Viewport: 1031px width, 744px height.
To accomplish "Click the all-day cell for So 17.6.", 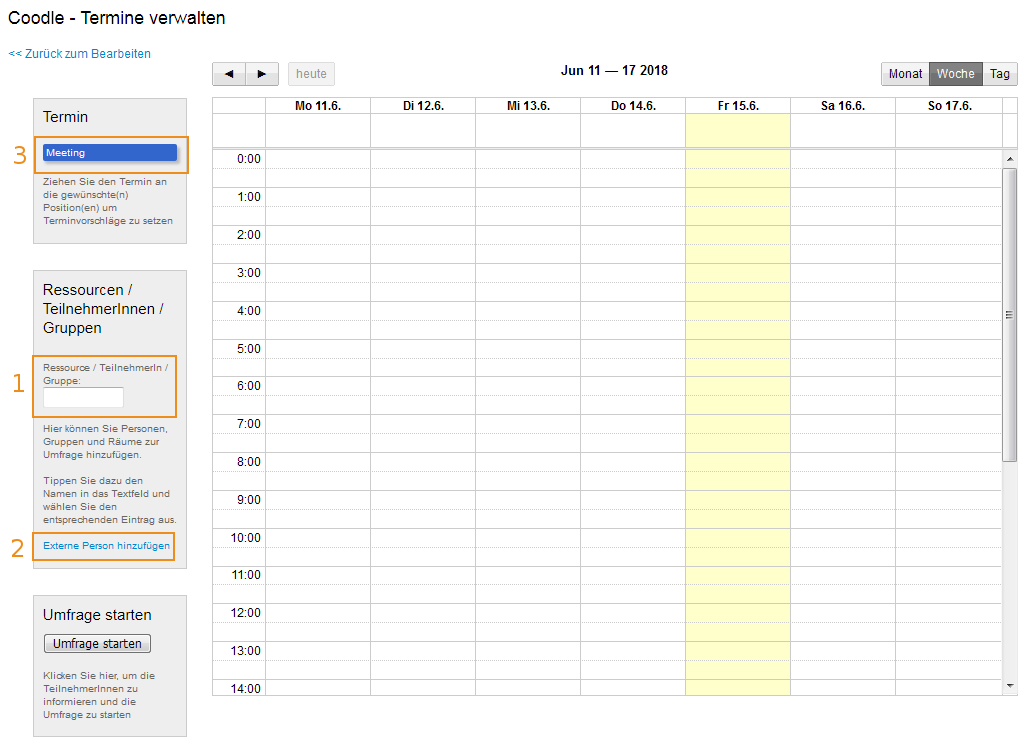I will tap(948, 130).
